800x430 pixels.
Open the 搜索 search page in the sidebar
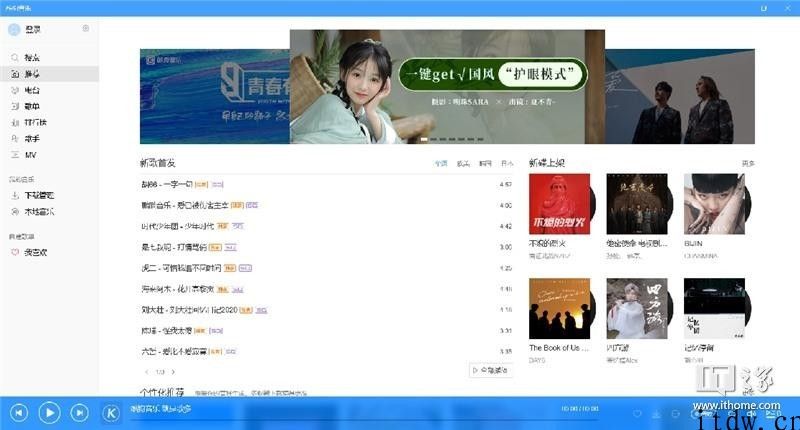[x=49, y=58]
